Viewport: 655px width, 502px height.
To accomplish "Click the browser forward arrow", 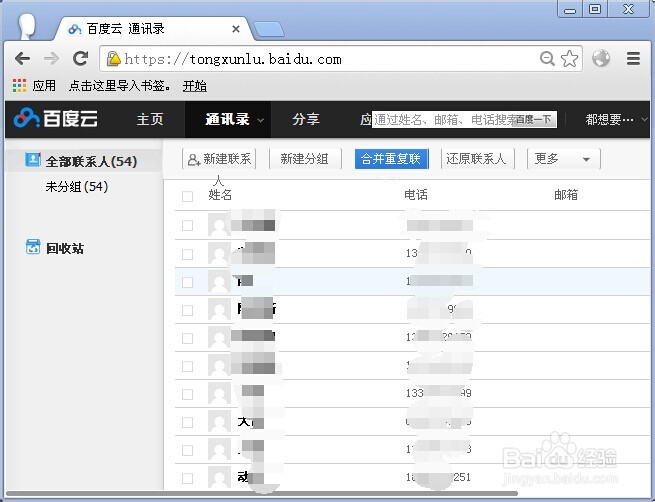I will (x=51, y=58).
